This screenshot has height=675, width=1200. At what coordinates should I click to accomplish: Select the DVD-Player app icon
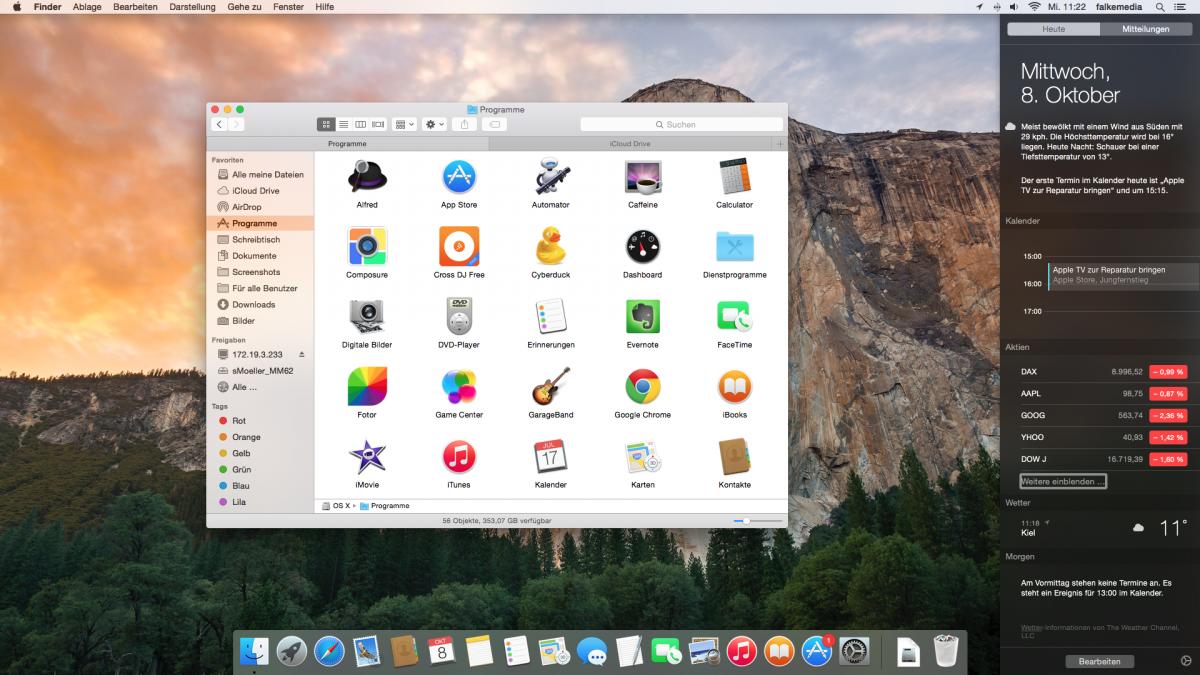[459, 317]
